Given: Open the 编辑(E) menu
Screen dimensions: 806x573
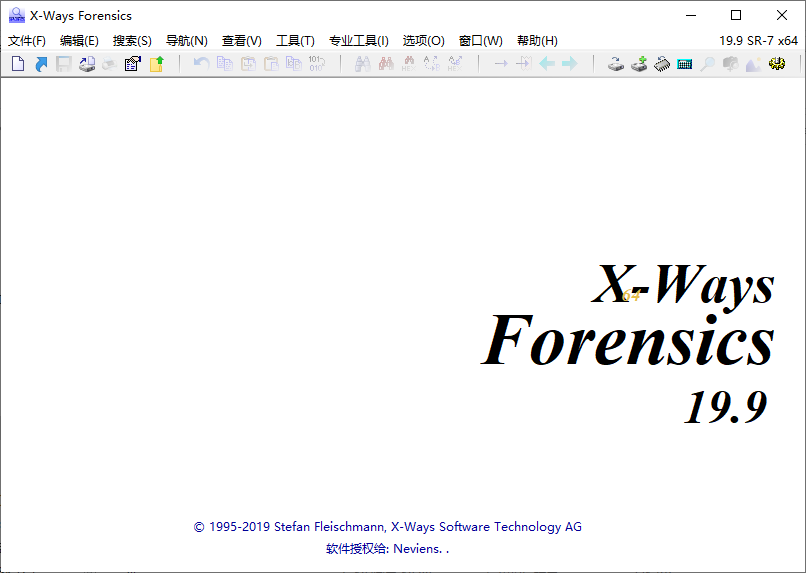Looking at the screenshot, I should (x=79, y=41).
